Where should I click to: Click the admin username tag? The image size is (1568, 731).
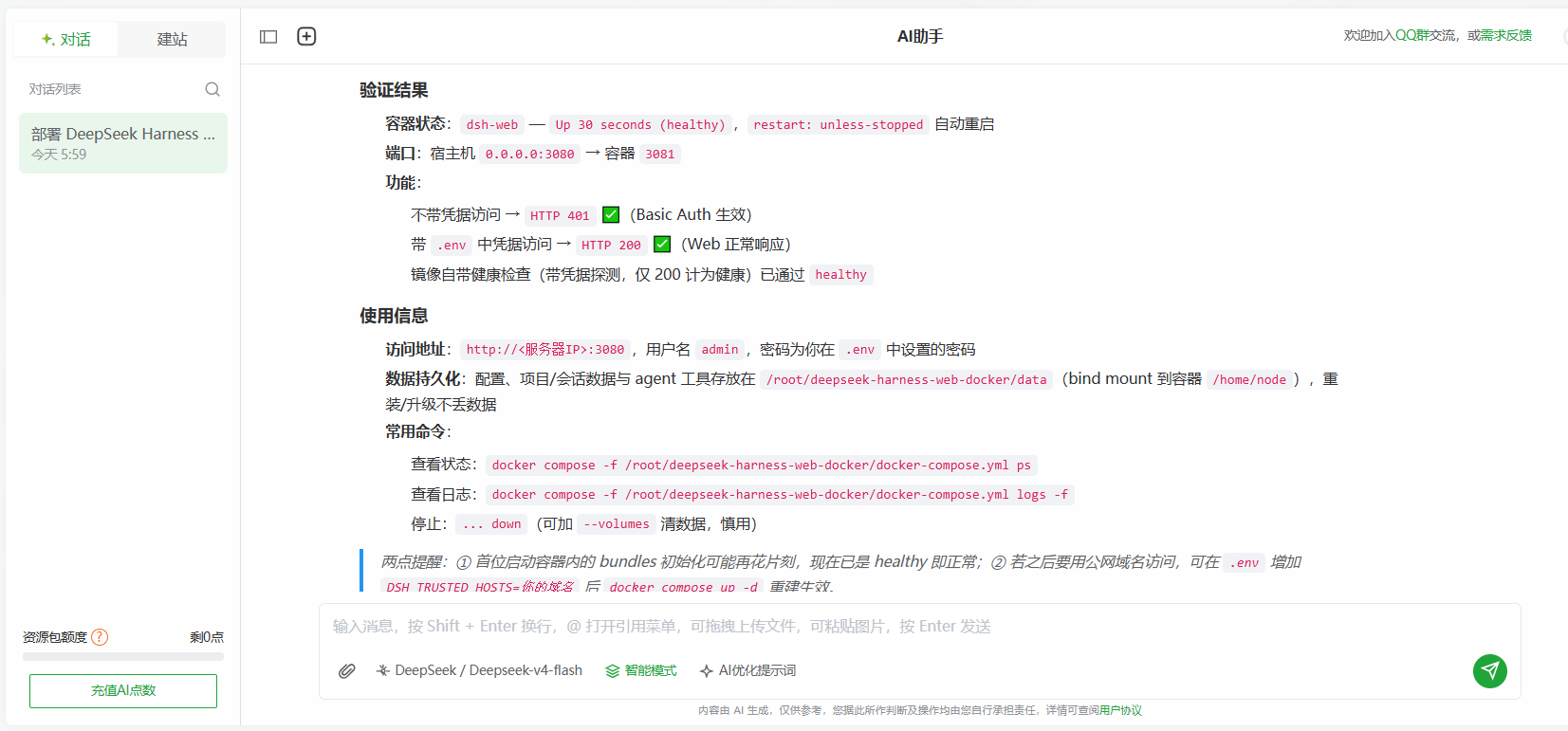click(x=720, y=350)
